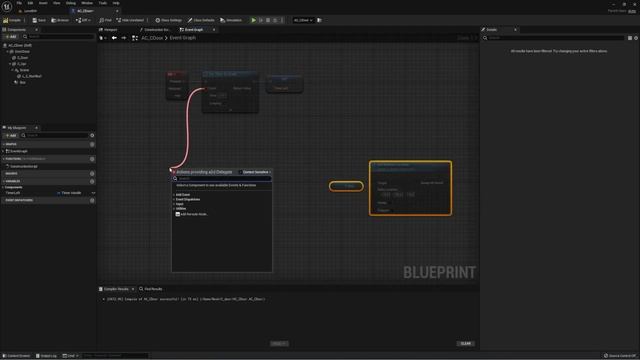Switch to the Viewport tab
The width and height of the screenshot is (640, 360).
[x=108, y=30]
